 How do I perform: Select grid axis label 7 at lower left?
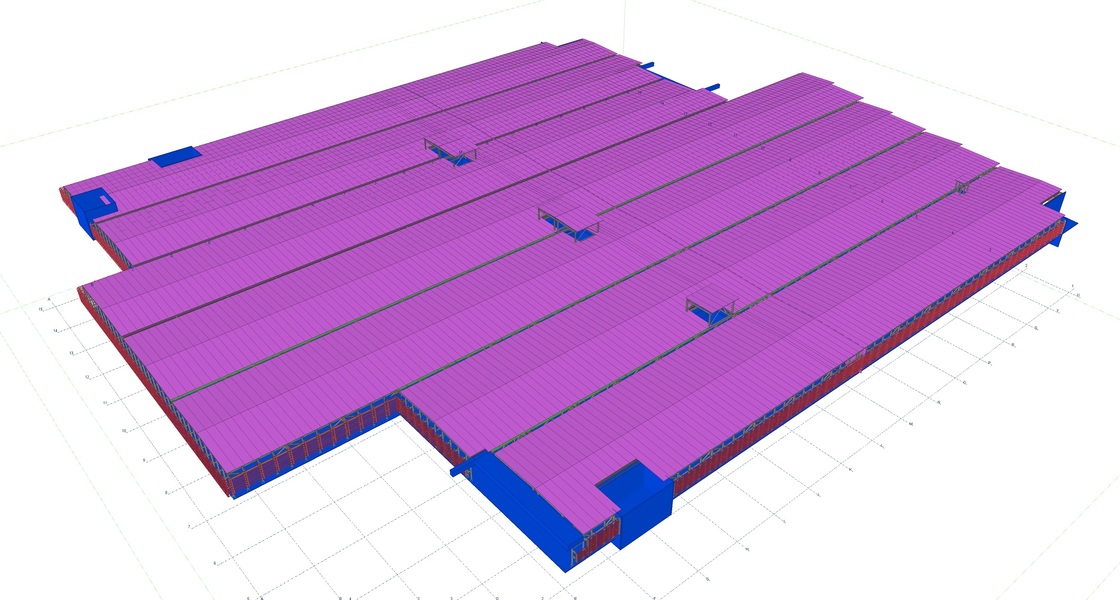coord(189,524)
